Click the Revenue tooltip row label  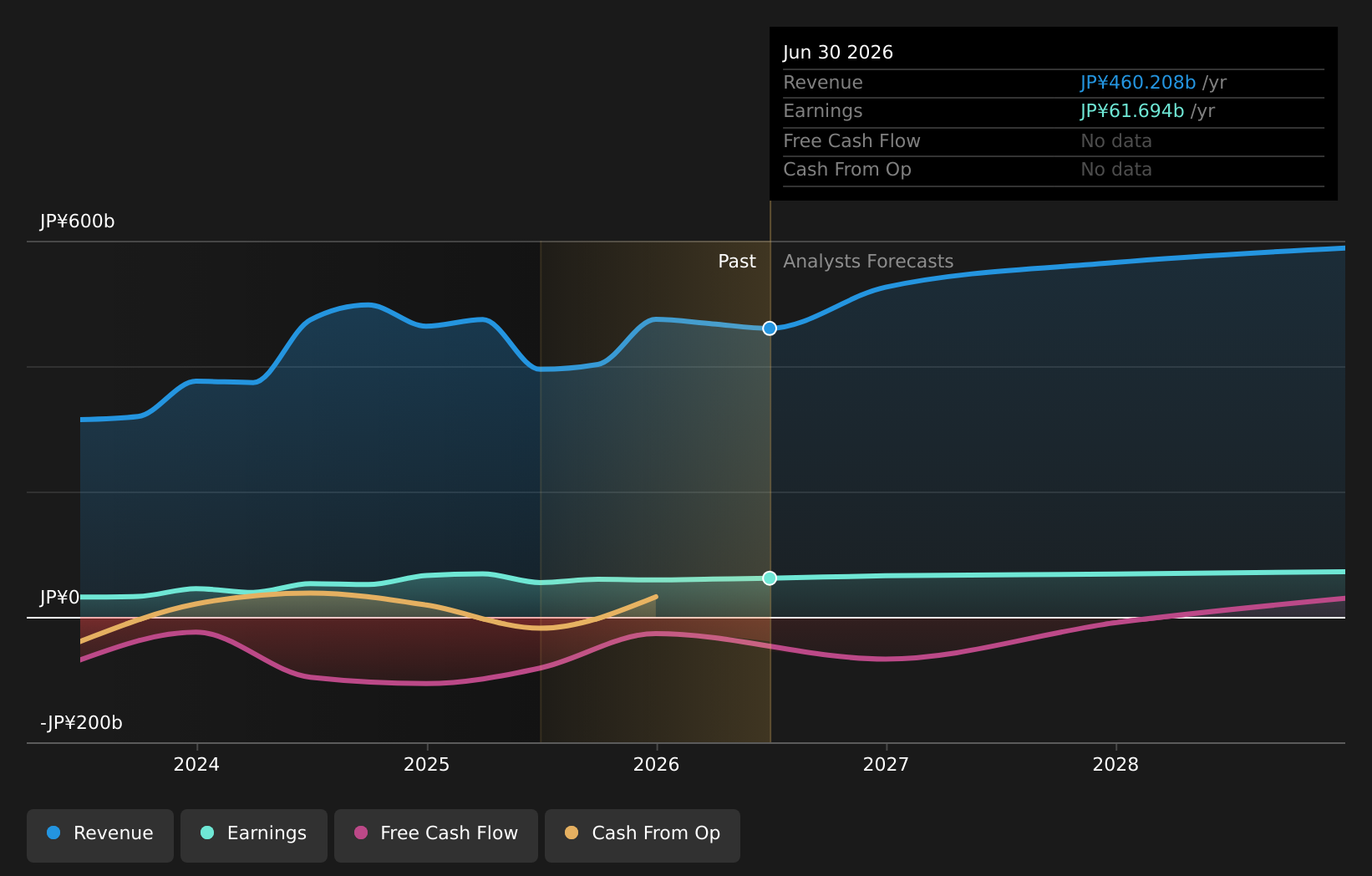(x=823, y=83)
